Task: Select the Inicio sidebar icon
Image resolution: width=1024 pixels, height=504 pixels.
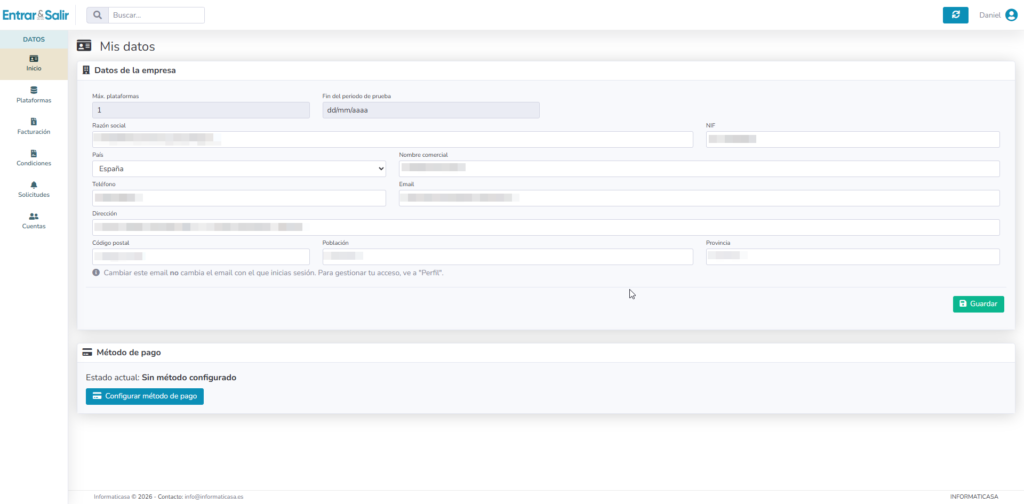Action: coord(34,58)
